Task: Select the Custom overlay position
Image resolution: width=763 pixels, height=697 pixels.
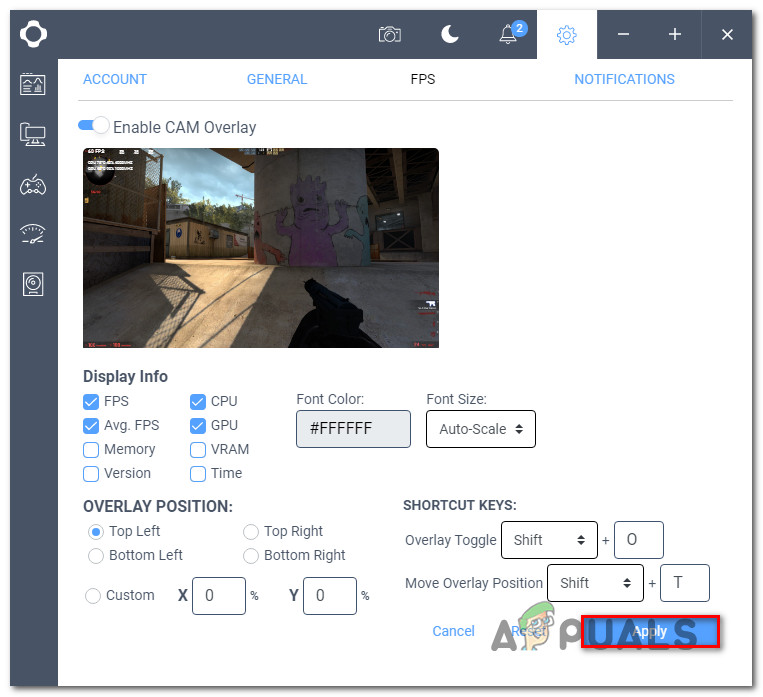Action: [93, 595]
